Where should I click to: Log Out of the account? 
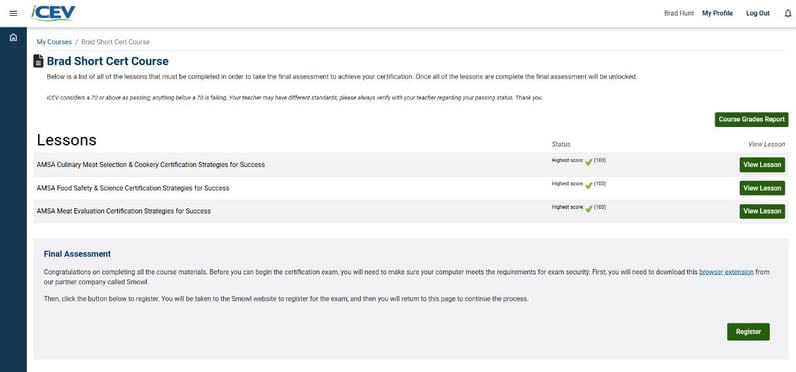pyautogui.click(x=757, y=14)
